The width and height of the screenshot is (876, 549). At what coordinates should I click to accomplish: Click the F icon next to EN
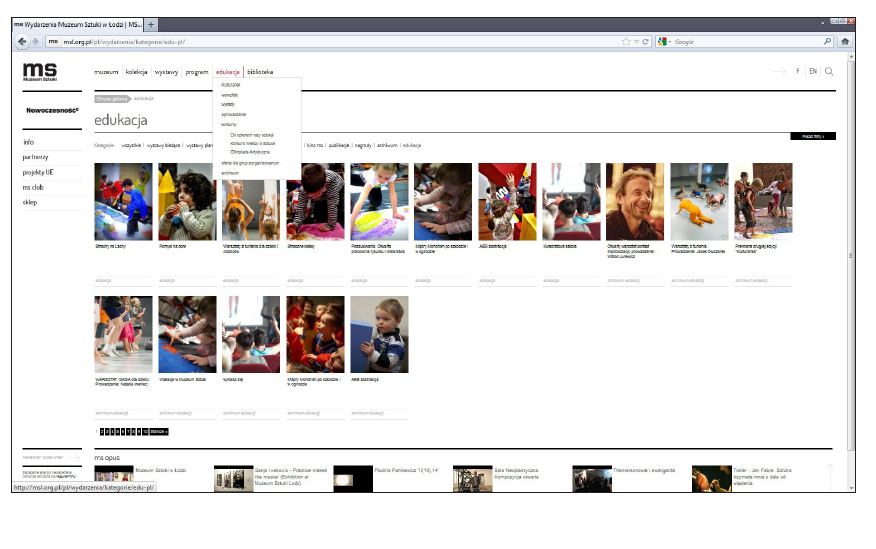797,71
